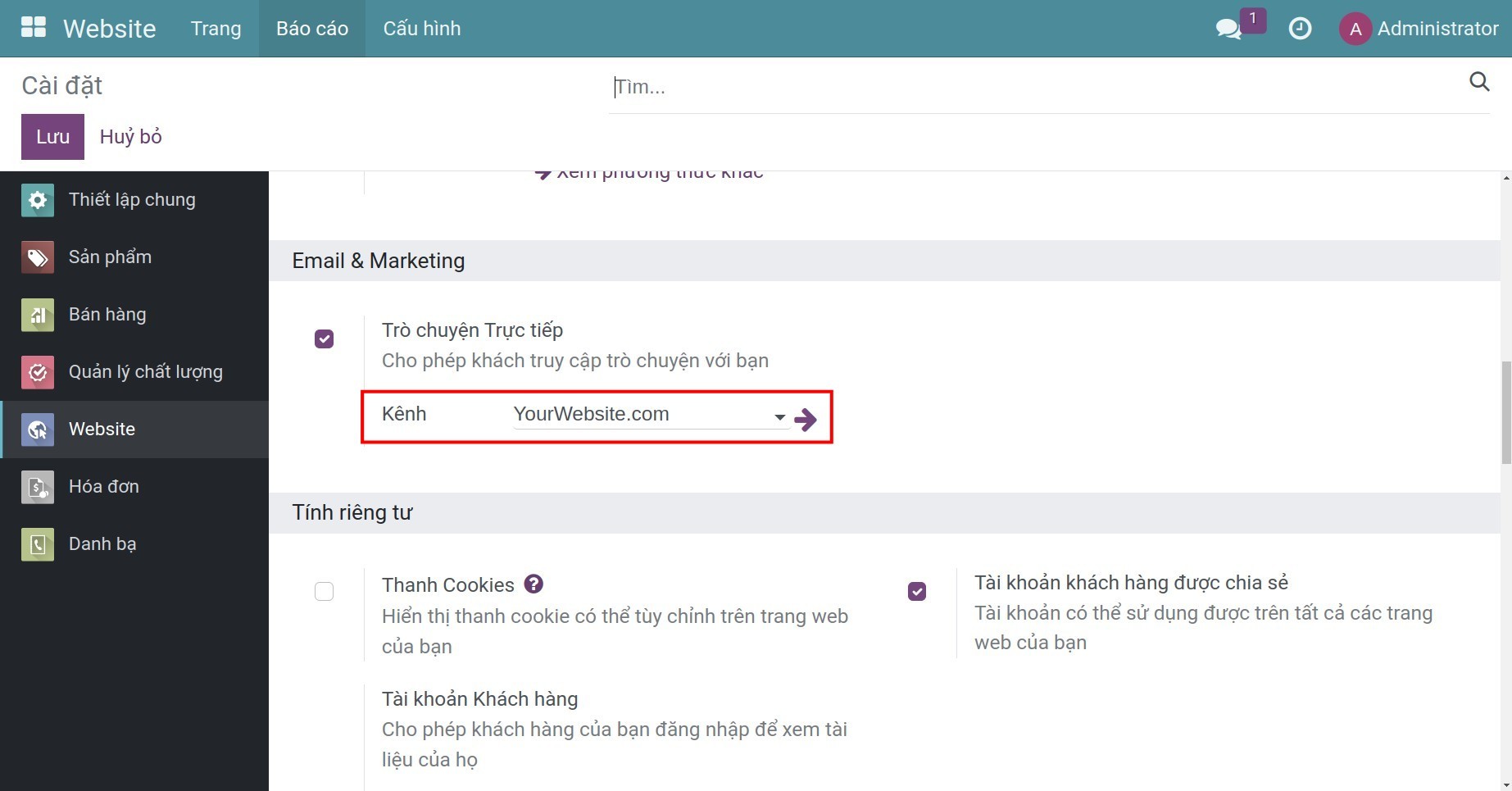Select the Quản lý chất lượng icon
Screen dimensions: 1512x791
point(37,372)
